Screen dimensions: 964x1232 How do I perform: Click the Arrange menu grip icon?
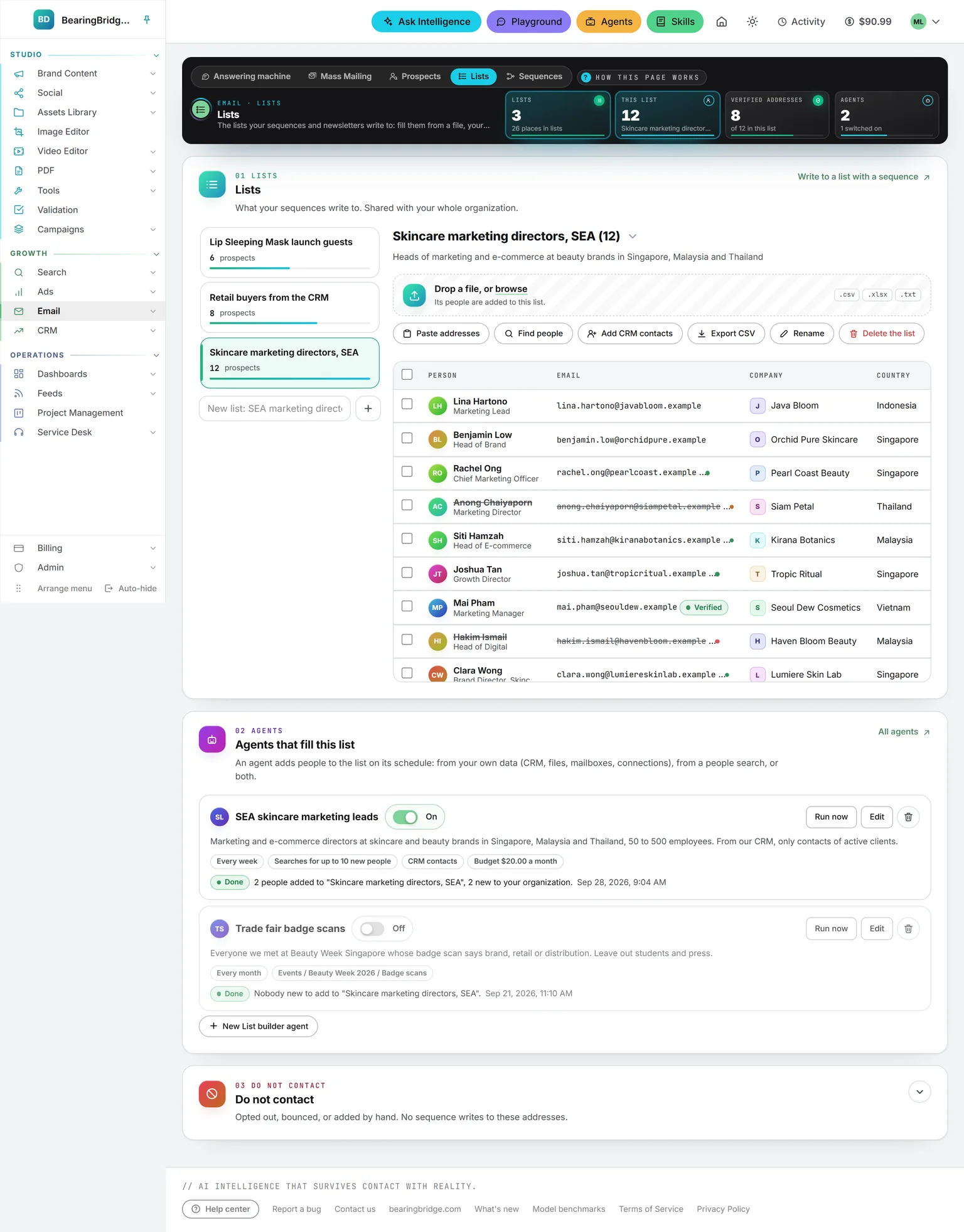(x=19, y=588)
